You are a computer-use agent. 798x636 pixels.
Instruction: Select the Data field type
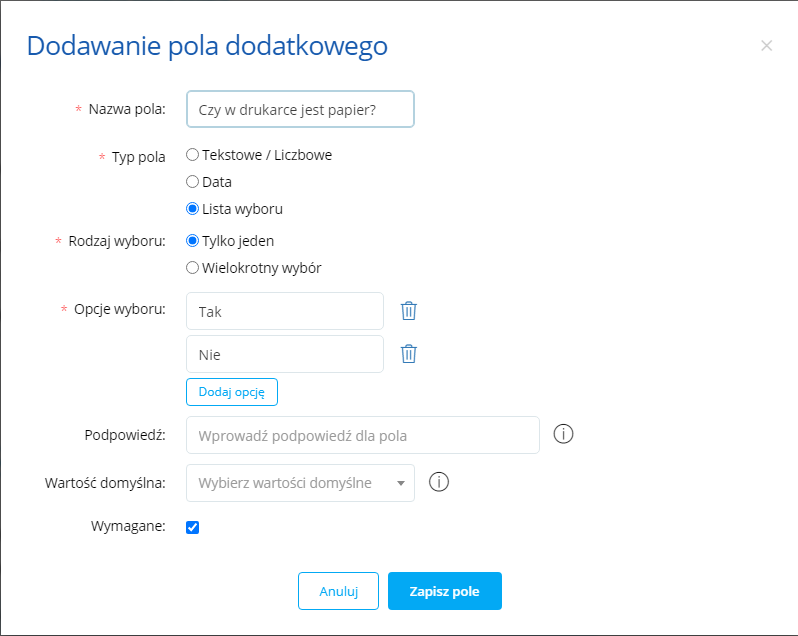tap(193, 182)
